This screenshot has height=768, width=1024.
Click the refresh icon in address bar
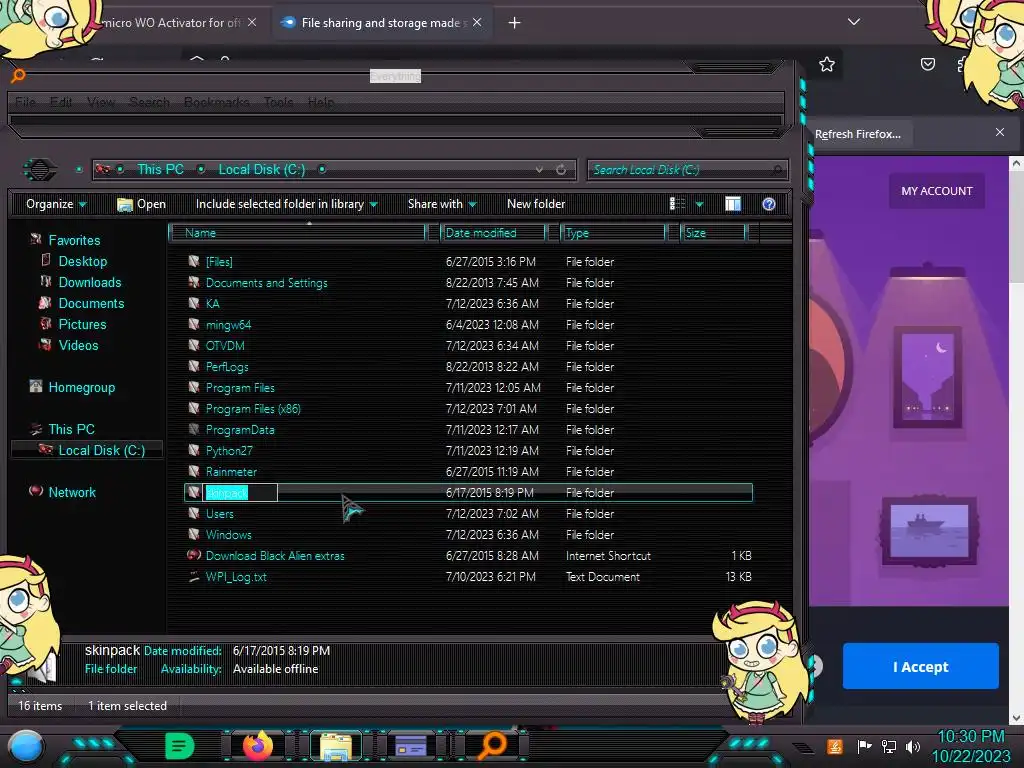[561, 170]
